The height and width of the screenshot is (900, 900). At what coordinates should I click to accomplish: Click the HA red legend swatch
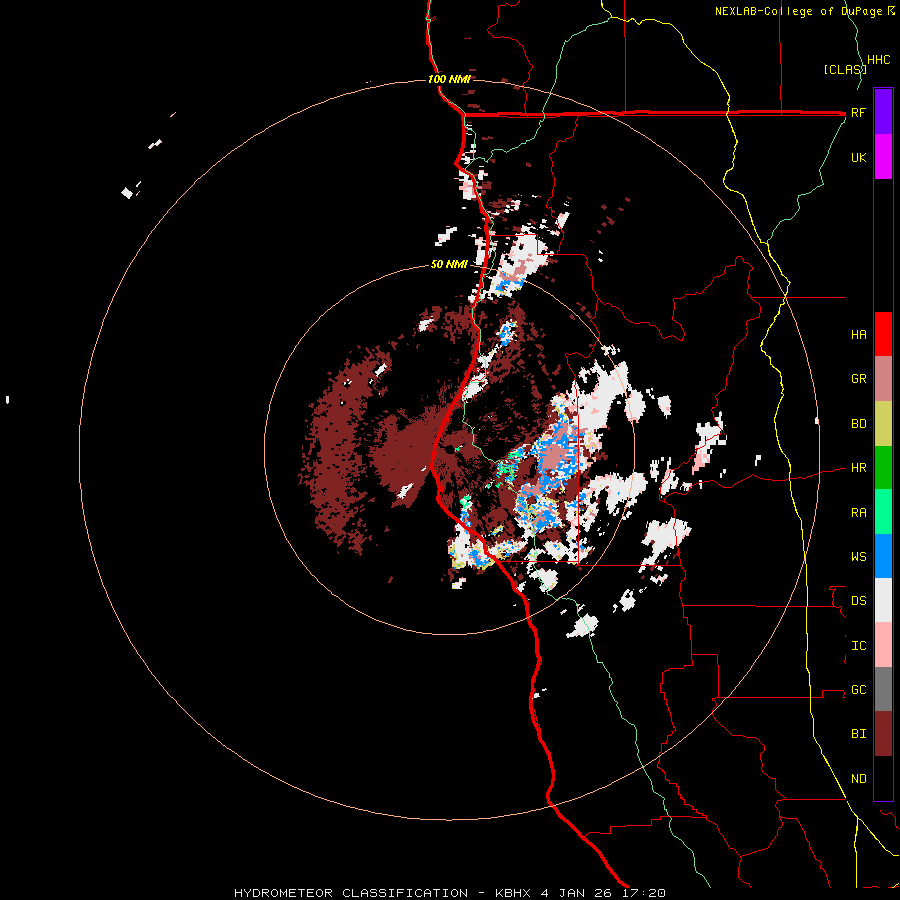(x=883, y=334)
